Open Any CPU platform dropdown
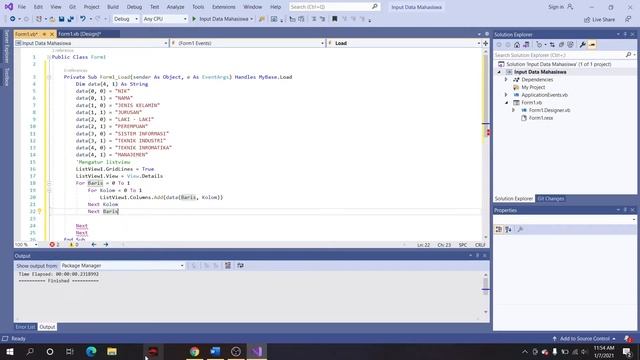Screen dimensions: 640x360 [x=165, y=19]
